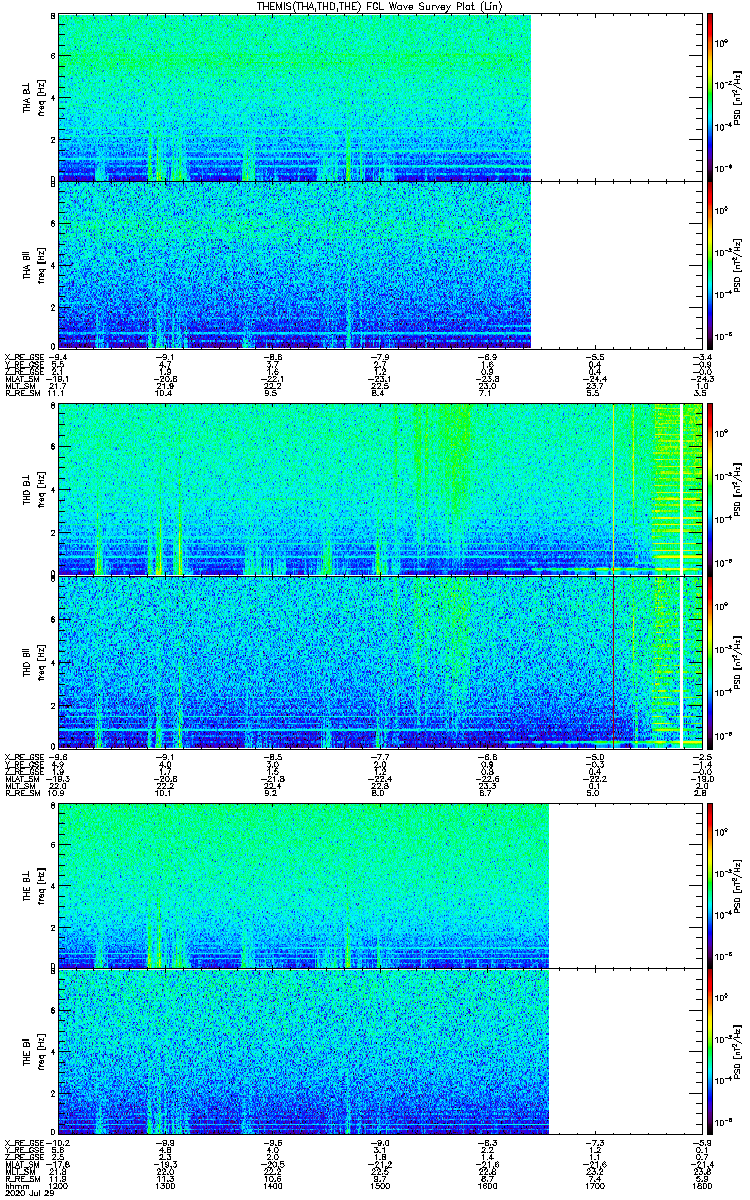This screenshot has height=1200, width=750.
Task: Click the '1700' time axis label
Action: pyautogui.click(x=597, y=1186)
